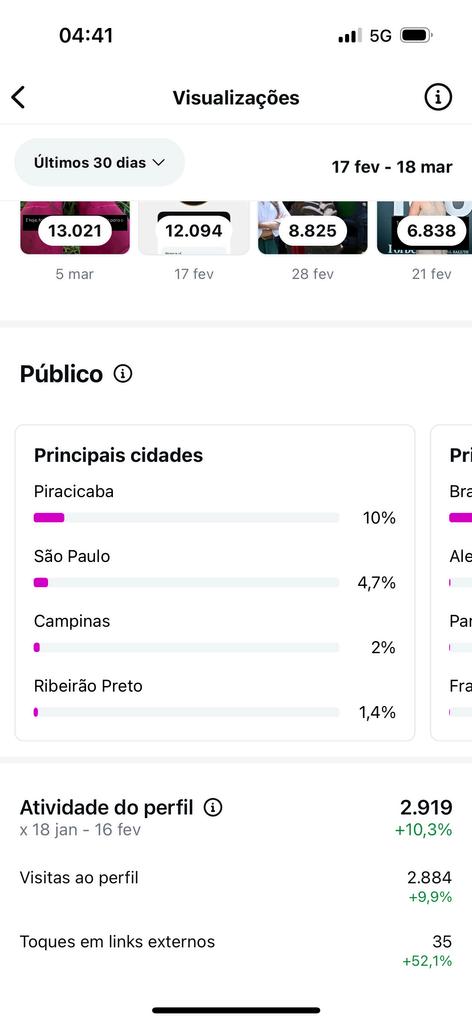Select the São Paulo city row
Viewport: 472px width, 1023px height.
(215, 570)
